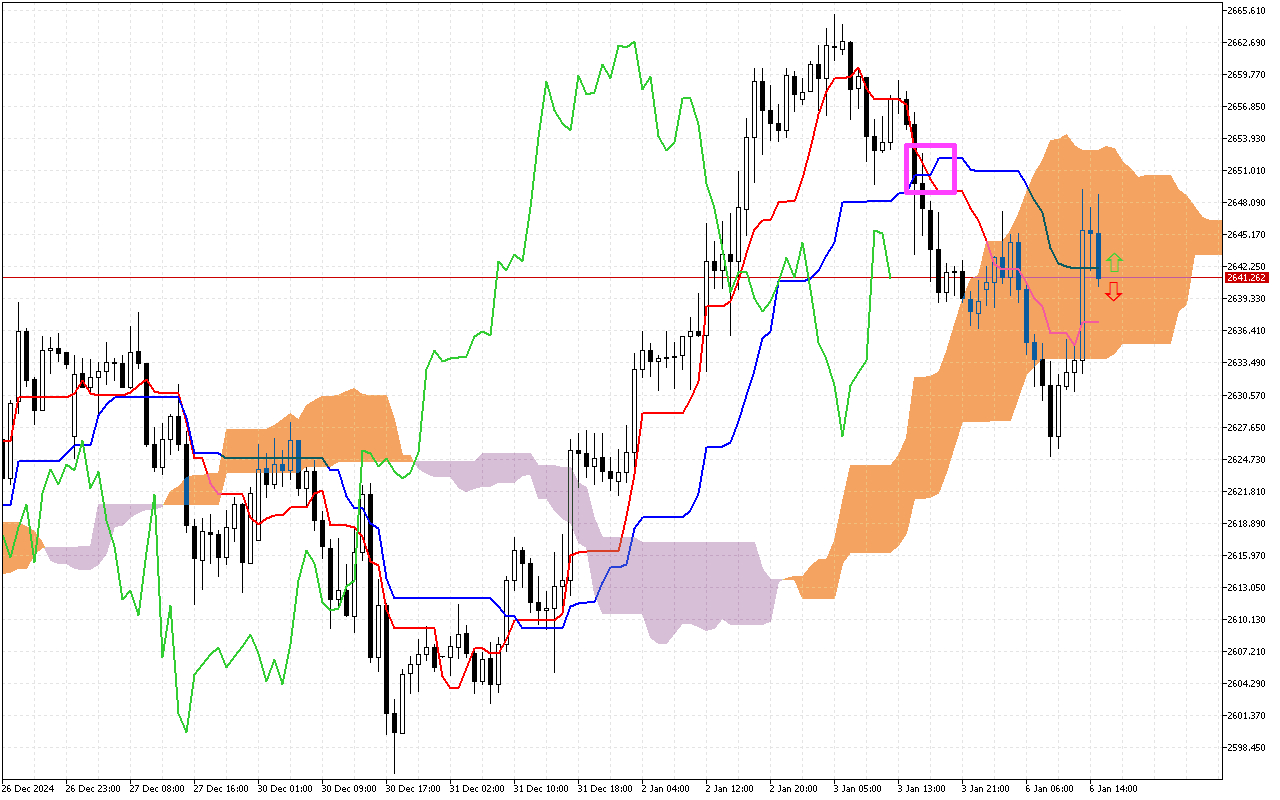Screen dimensions: 1280x800
Task: Click the green up arrow marker
Action: coord(1114,263)
